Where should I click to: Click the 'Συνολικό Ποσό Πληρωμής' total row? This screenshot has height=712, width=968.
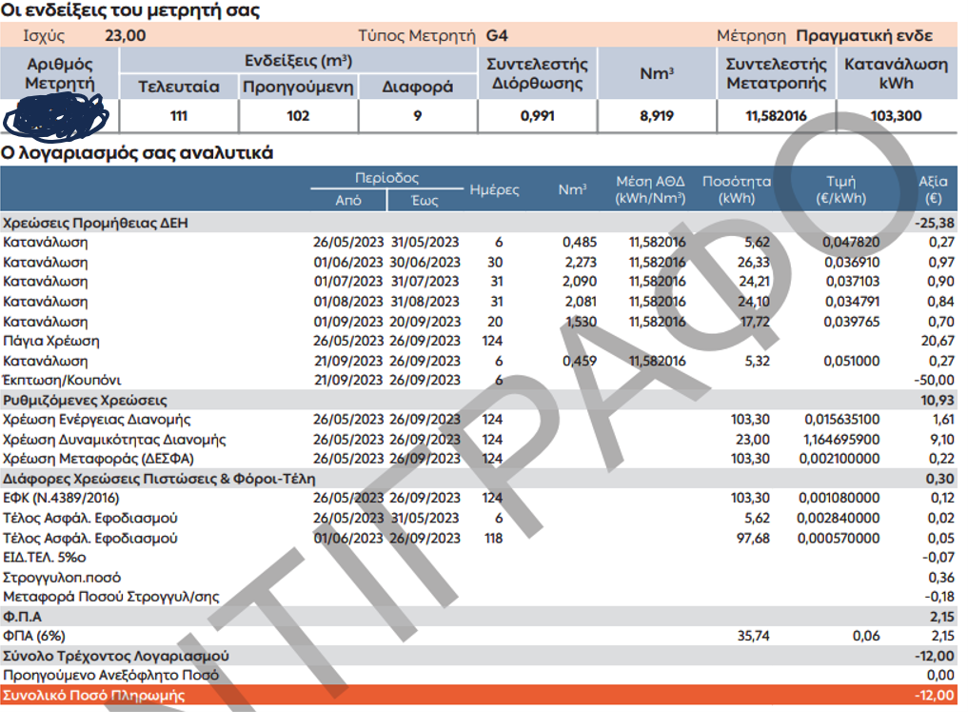click(x=478, y=695)
